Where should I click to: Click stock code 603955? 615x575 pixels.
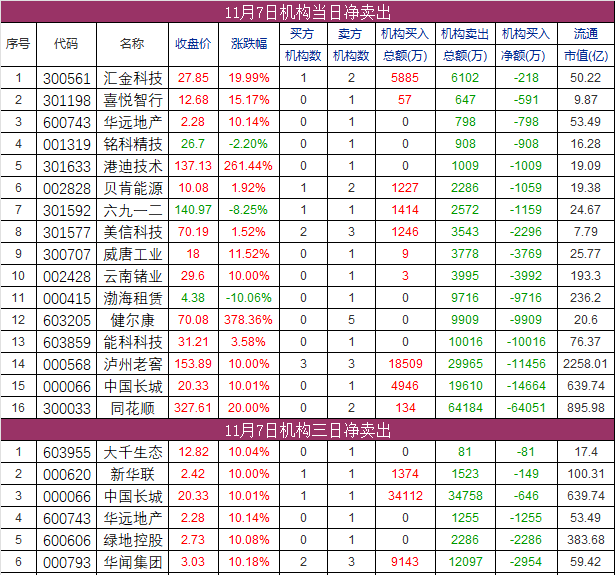(67, 453)
